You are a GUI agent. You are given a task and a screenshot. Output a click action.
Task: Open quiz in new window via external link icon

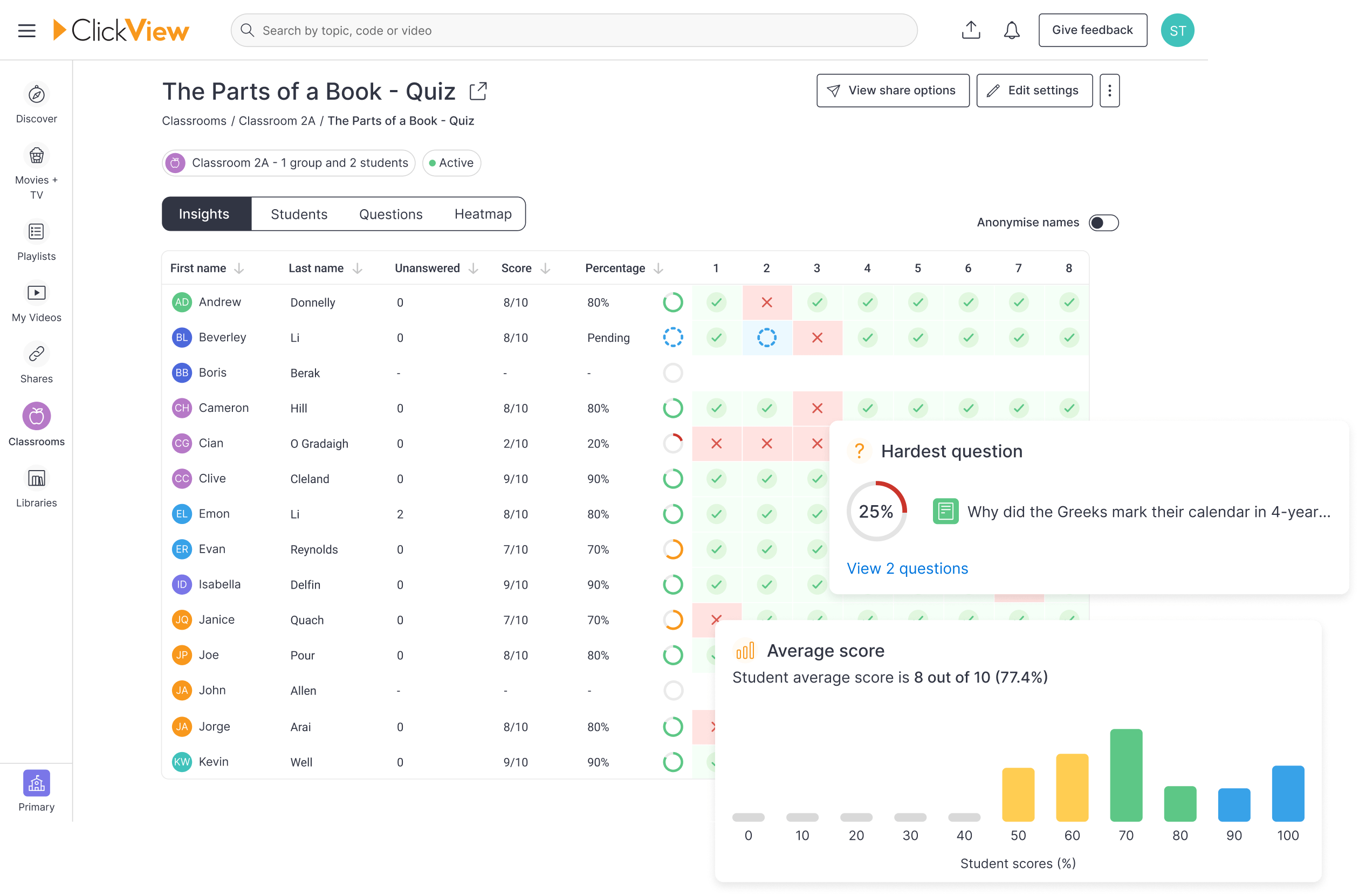[478, 90]
